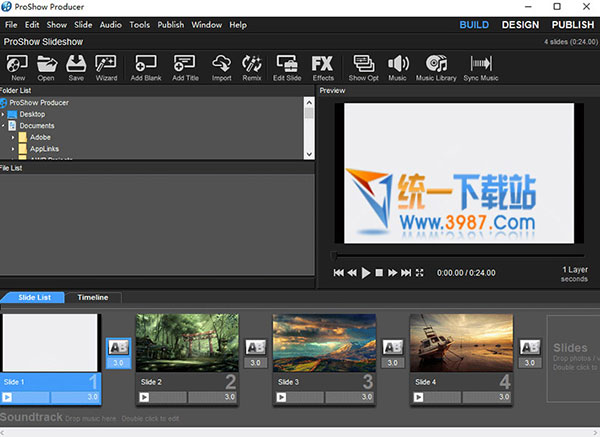Click the play icon under Slide 4
This screenshot has width=600, height=437.
[418, 397]
